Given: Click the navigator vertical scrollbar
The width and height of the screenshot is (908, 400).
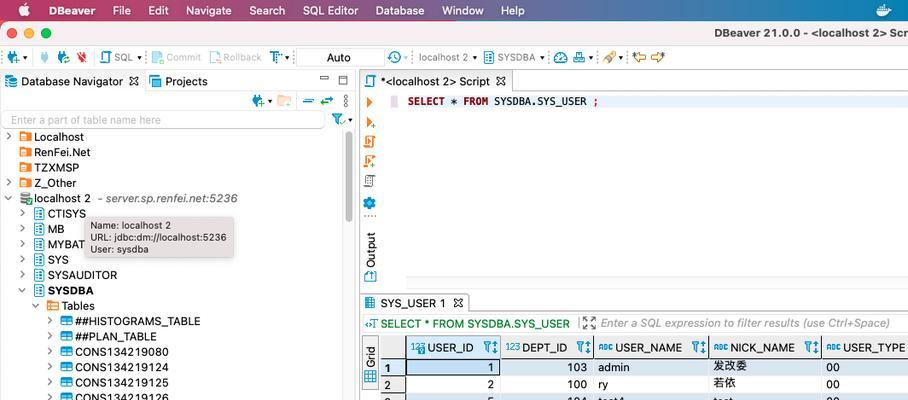Looking at the screenshot, I should pyautogui.click(x=349, y=177).
